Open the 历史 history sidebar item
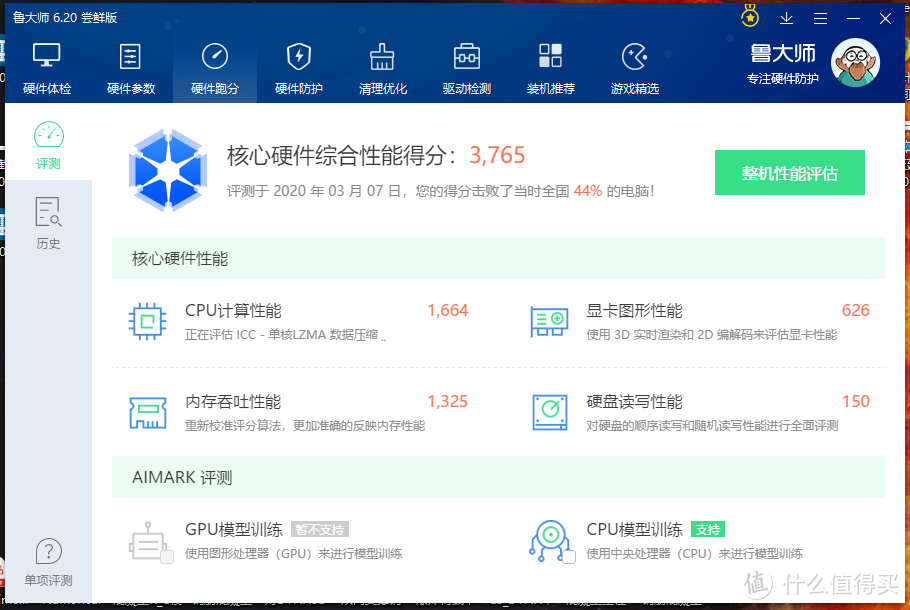The image size is (910, 610). 48,224
